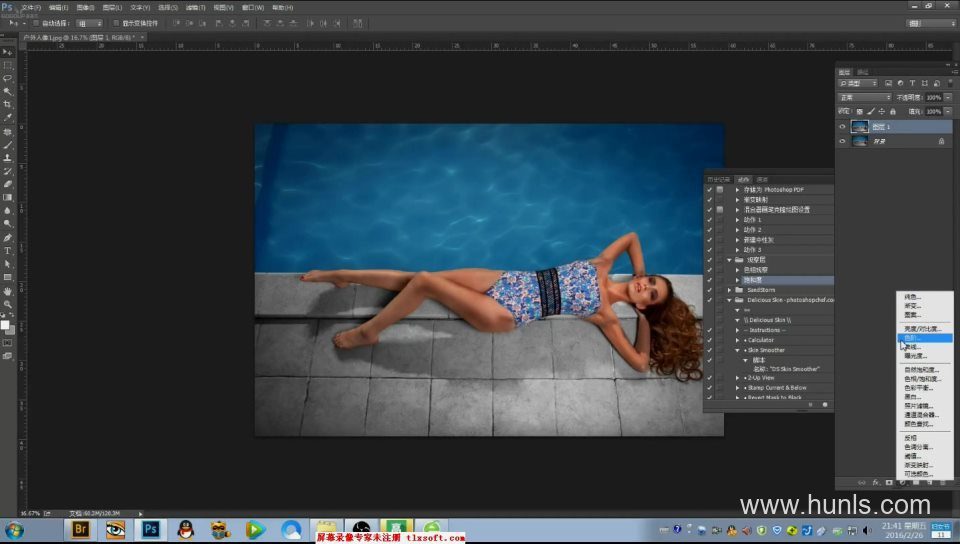Toggle checkmark for SandStorm action set
Screen dimensions: 960x544
710,290
